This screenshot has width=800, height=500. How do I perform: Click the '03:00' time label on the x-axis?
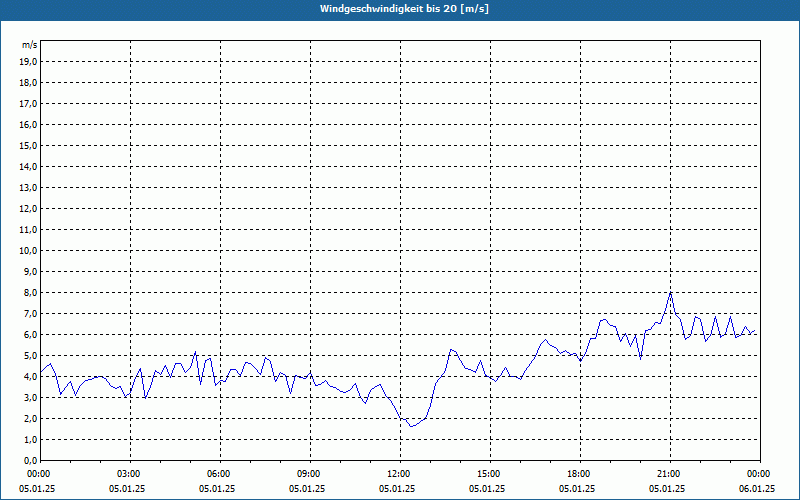pyautogui.click(x=131, y=474)
